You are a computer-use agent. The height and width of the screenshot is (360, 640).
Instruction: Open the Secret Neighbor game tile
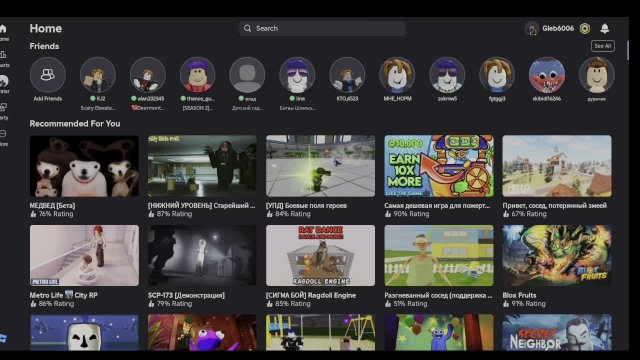click(557, 332)
